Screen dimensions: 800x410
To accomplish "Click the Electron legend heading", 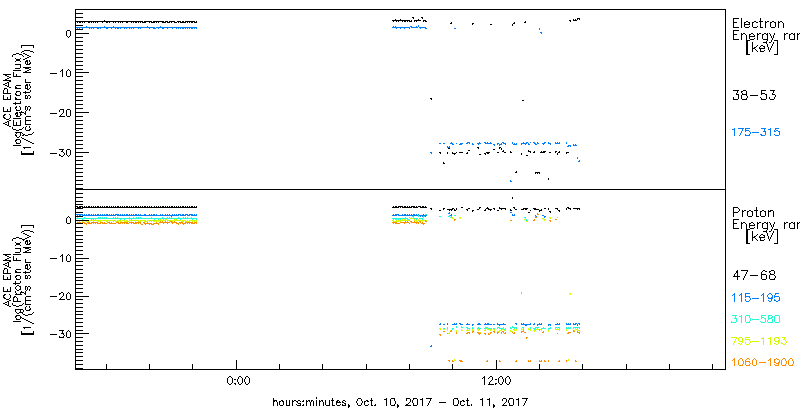I will 758,23.
